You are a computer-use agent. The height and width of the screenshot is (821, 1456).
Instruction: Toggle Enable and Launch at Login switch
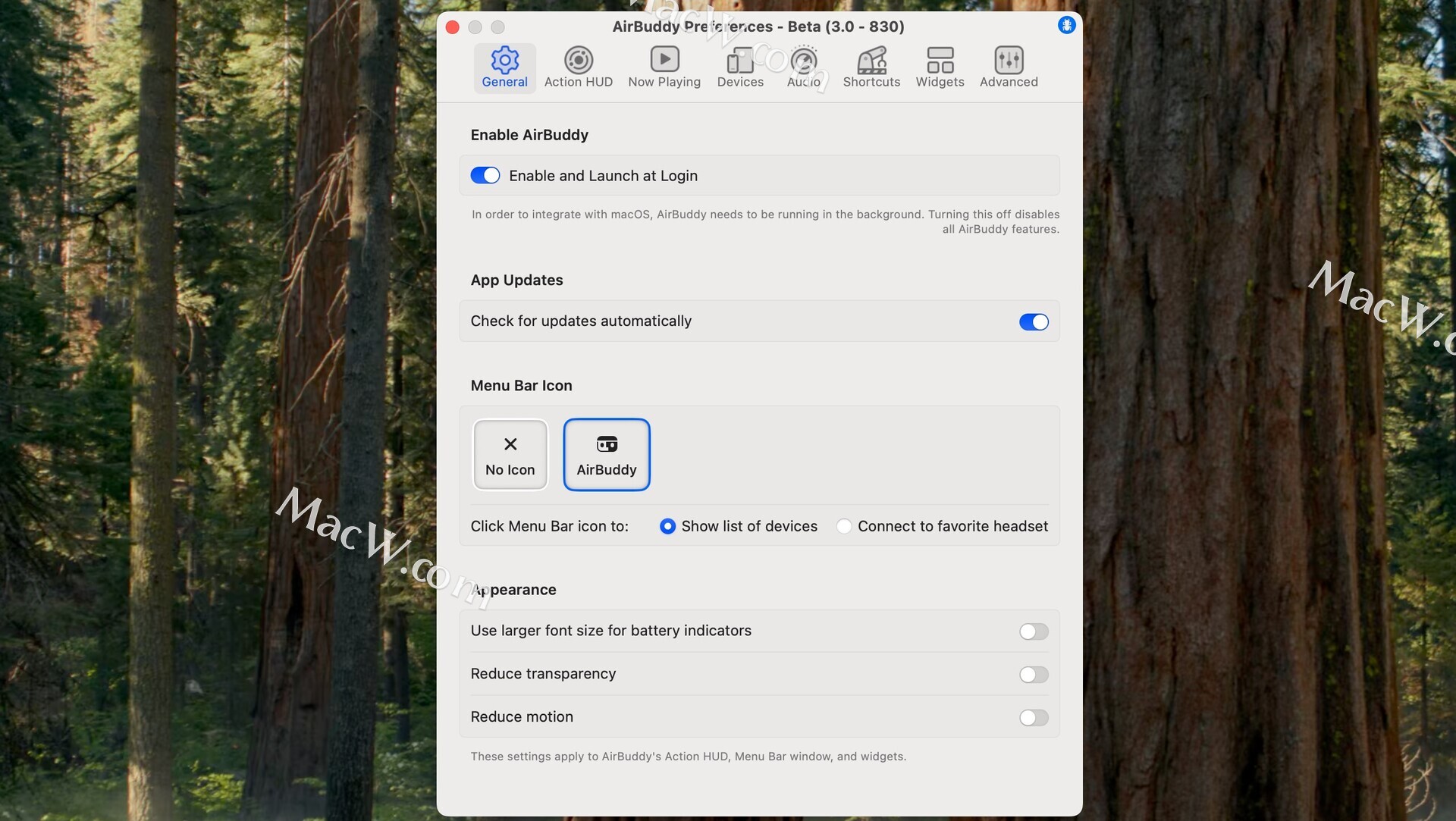(x=485, y=176)
